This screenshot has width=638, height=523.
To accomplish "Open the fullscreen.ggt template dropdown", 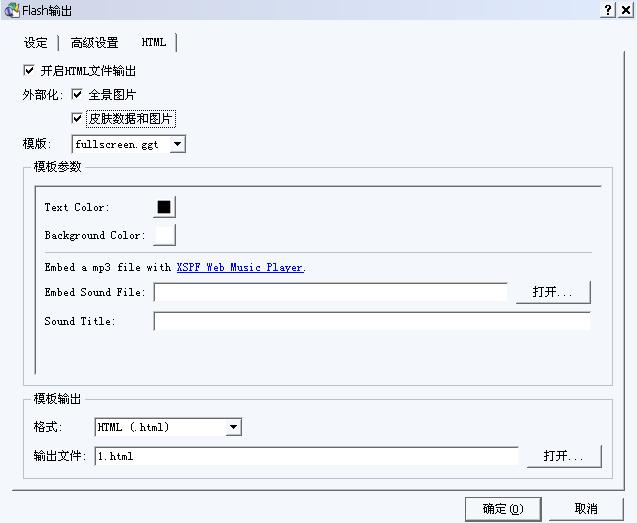I will click(177, 145).
